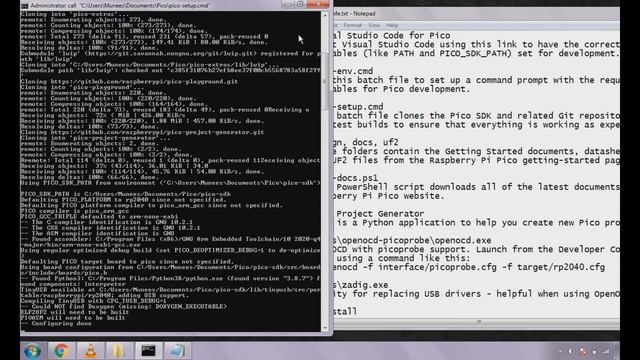This screenshot has height=360, width=640.
Task: Open the command prompt window system menu icon
Action: point(24,6)
